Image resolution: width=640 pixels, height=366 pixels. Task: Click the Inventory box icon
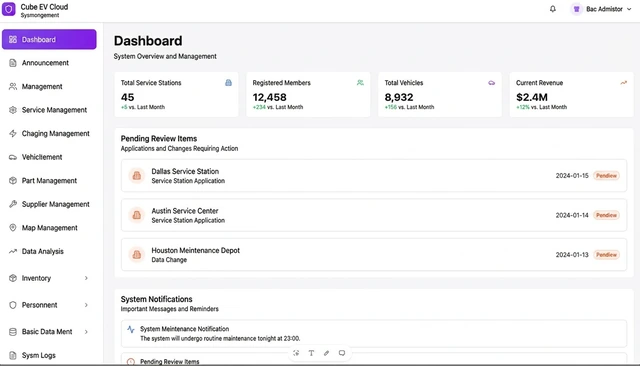(13, 278)
